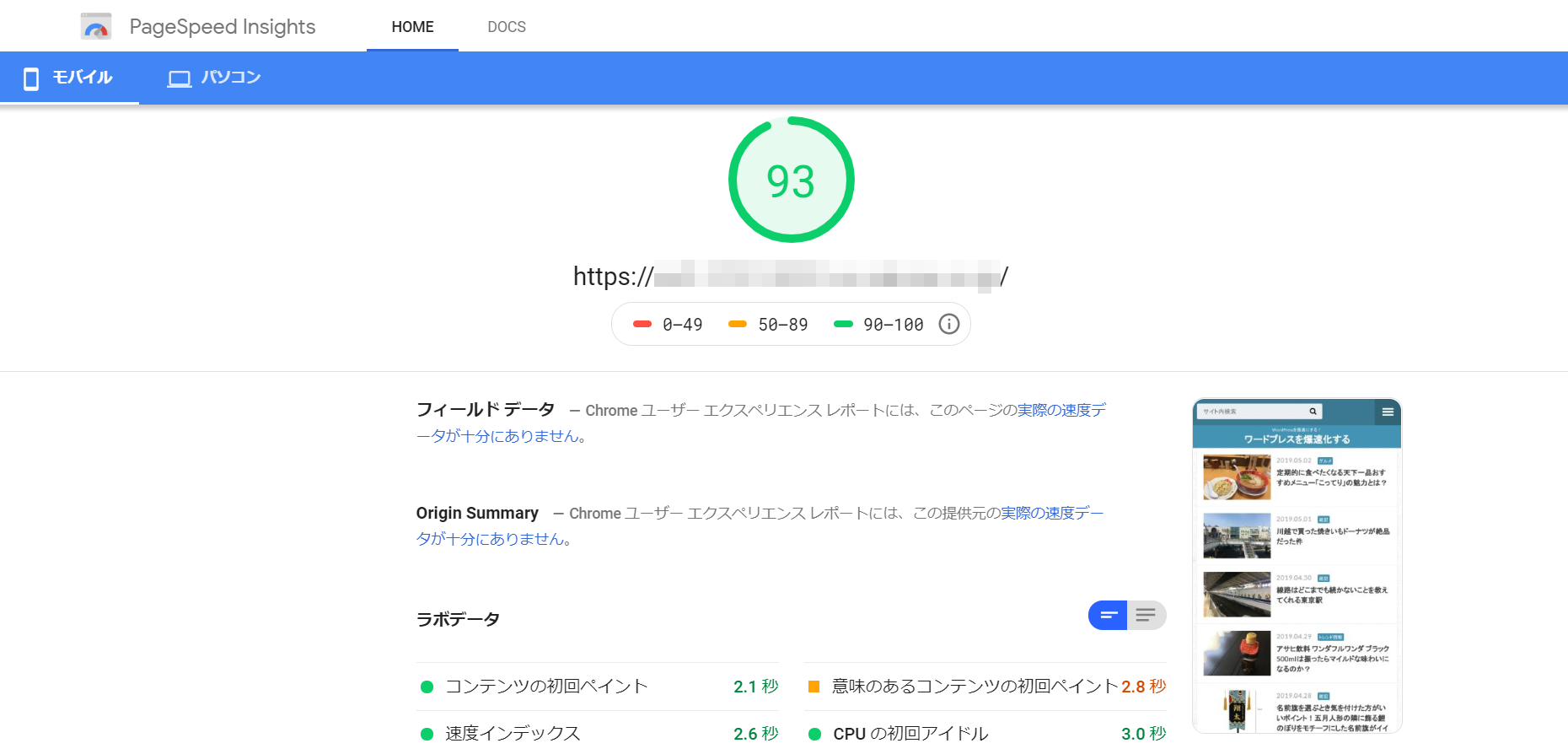Click the red 0–49 legend marker

[x=642, y=324]
